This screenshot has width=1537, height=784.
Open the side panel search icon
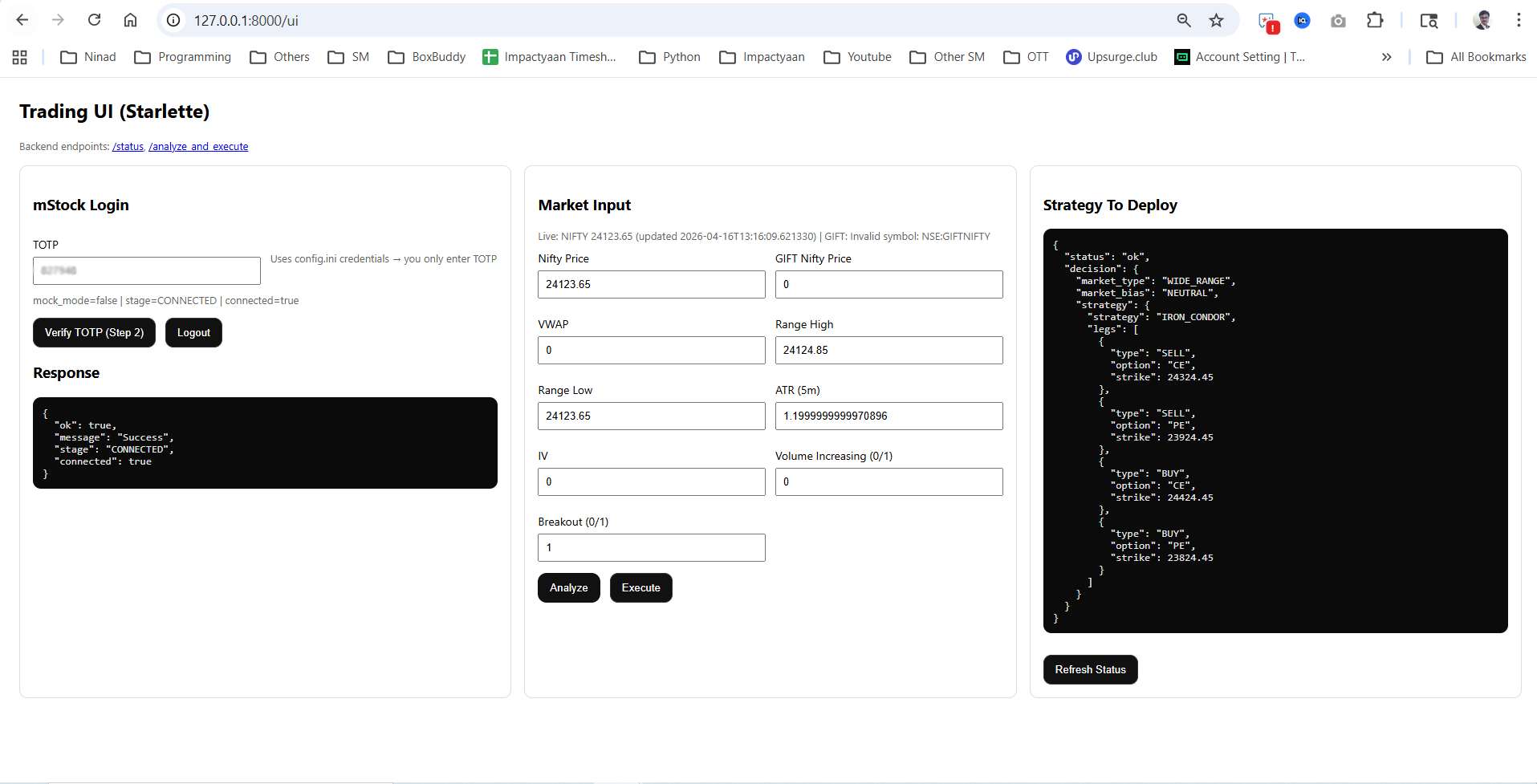coord(1429,20)
